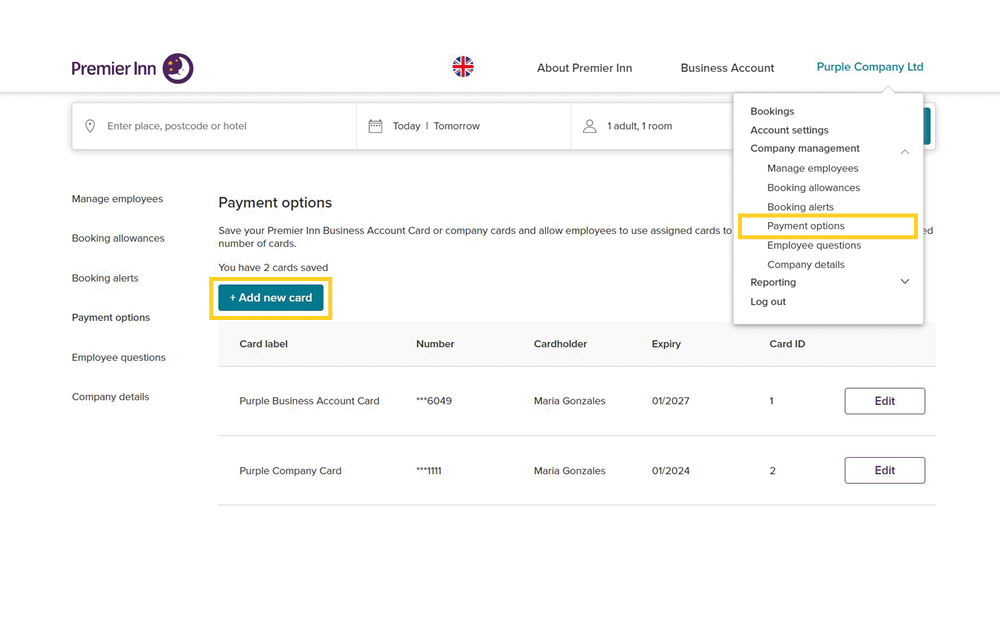Click the calendar icon beside Today
This screenshot has width=1000, height=640.
[x=376, y=126]
